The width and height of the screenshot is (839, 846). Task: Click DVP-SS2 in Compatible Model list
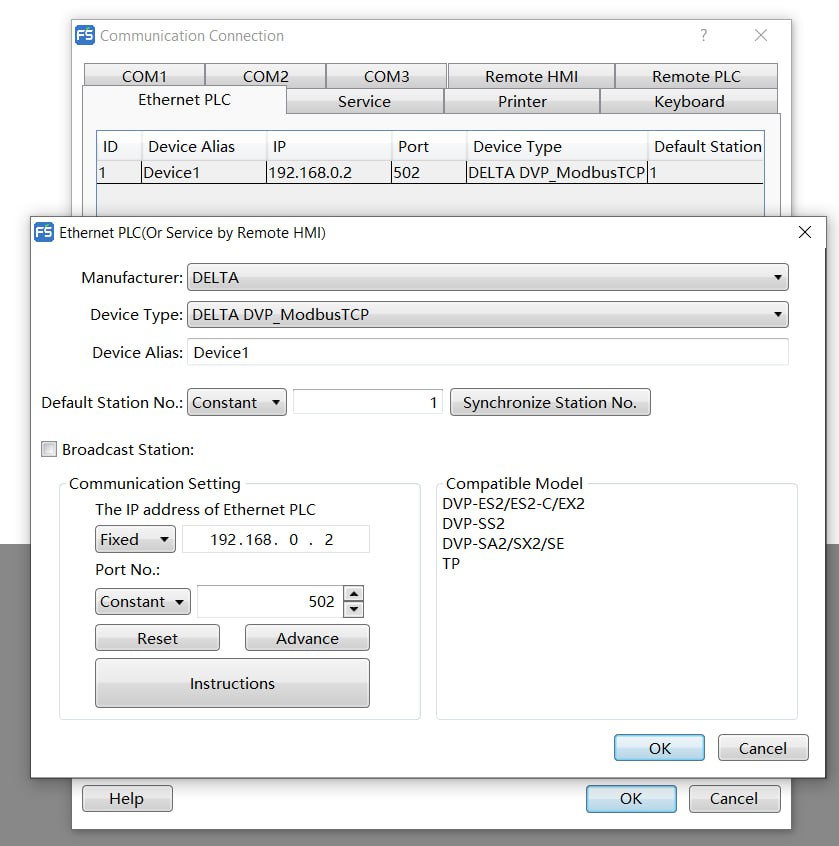473,523
